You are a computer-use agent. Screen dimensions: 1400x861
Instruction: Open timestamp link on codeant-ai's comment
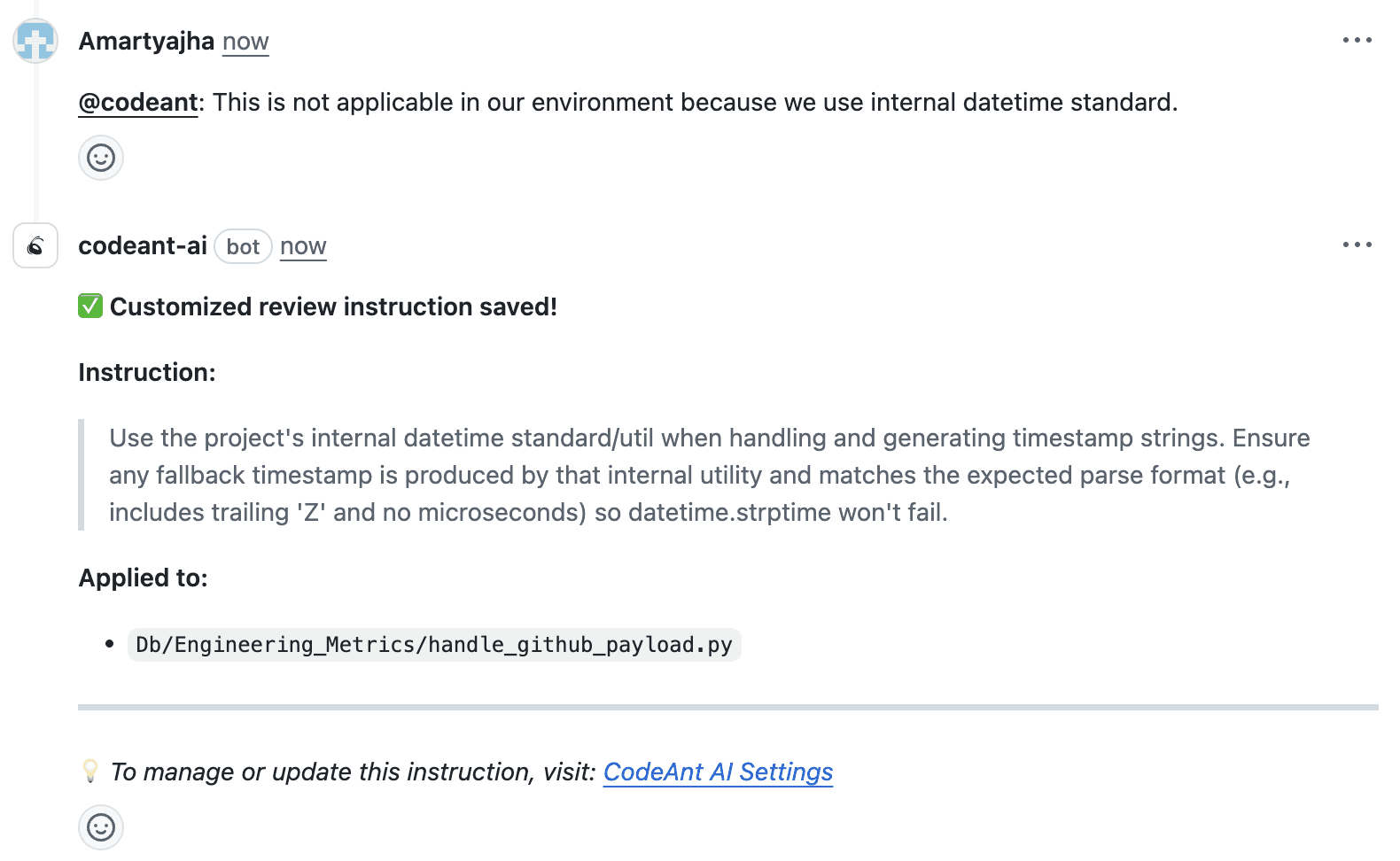[x=302, y=246]
